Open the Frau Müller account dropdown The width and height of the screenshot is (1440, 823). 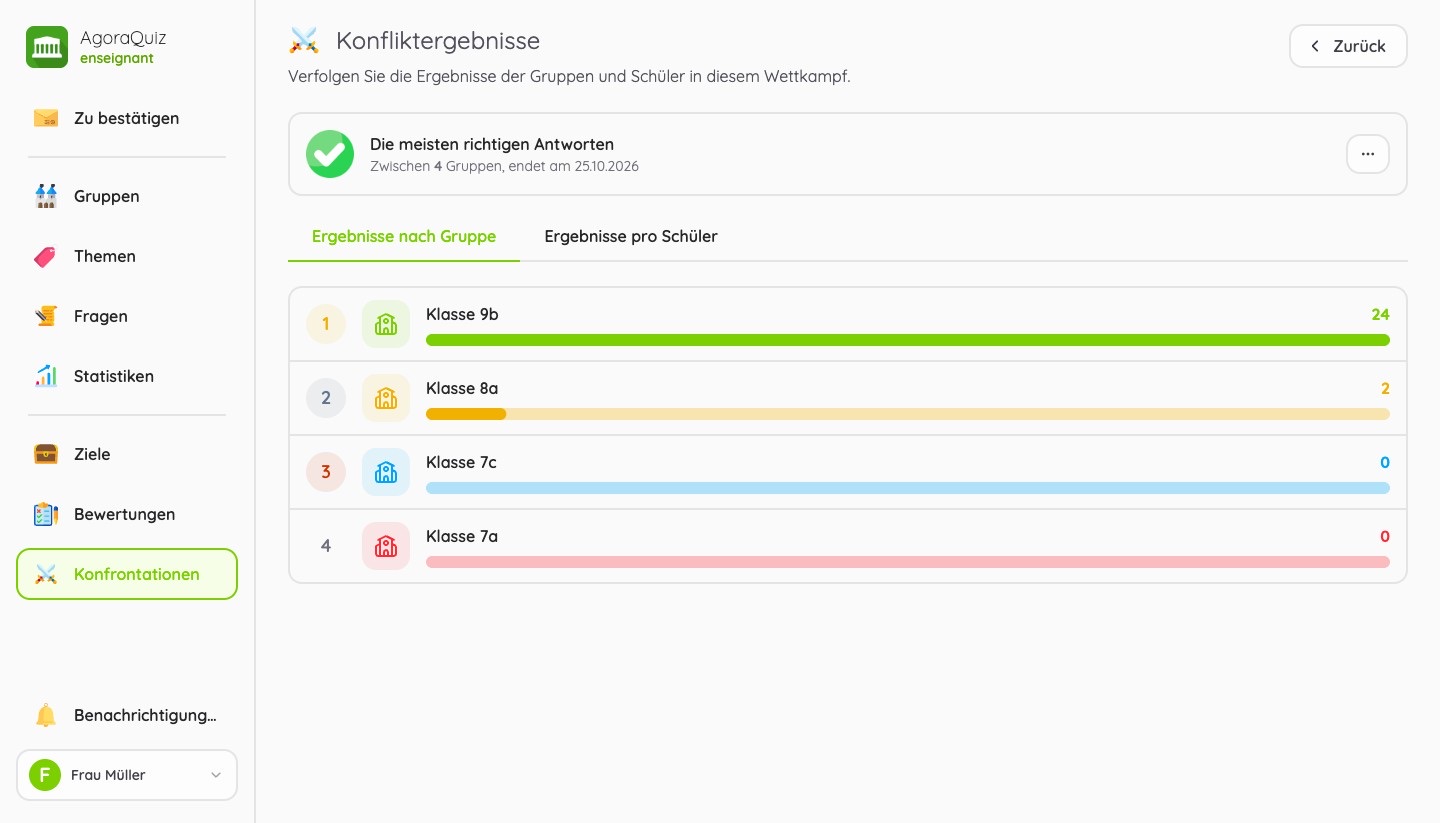coord(127,775)
